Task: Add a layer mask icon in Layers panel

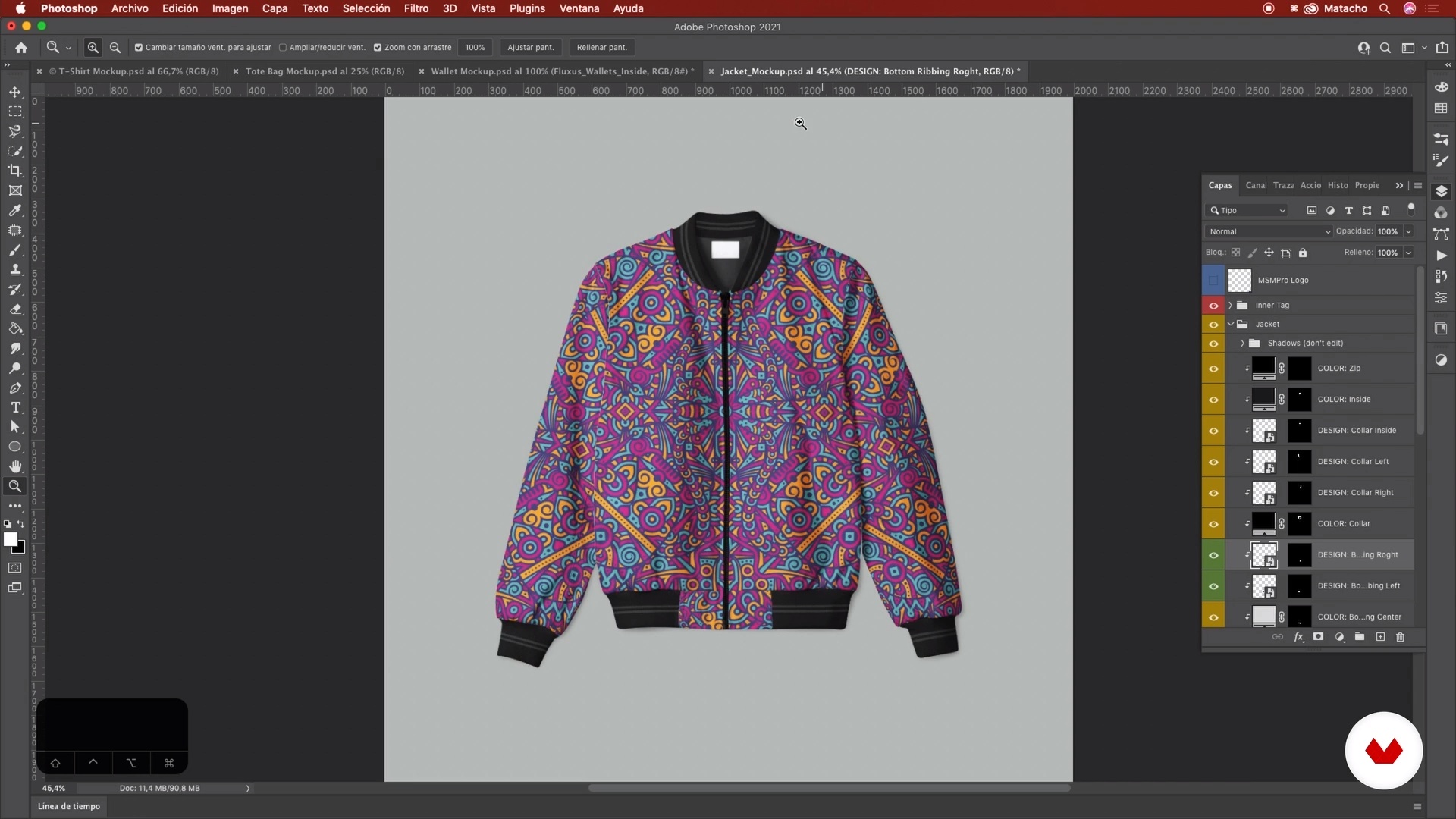Action: [1319, 637]
